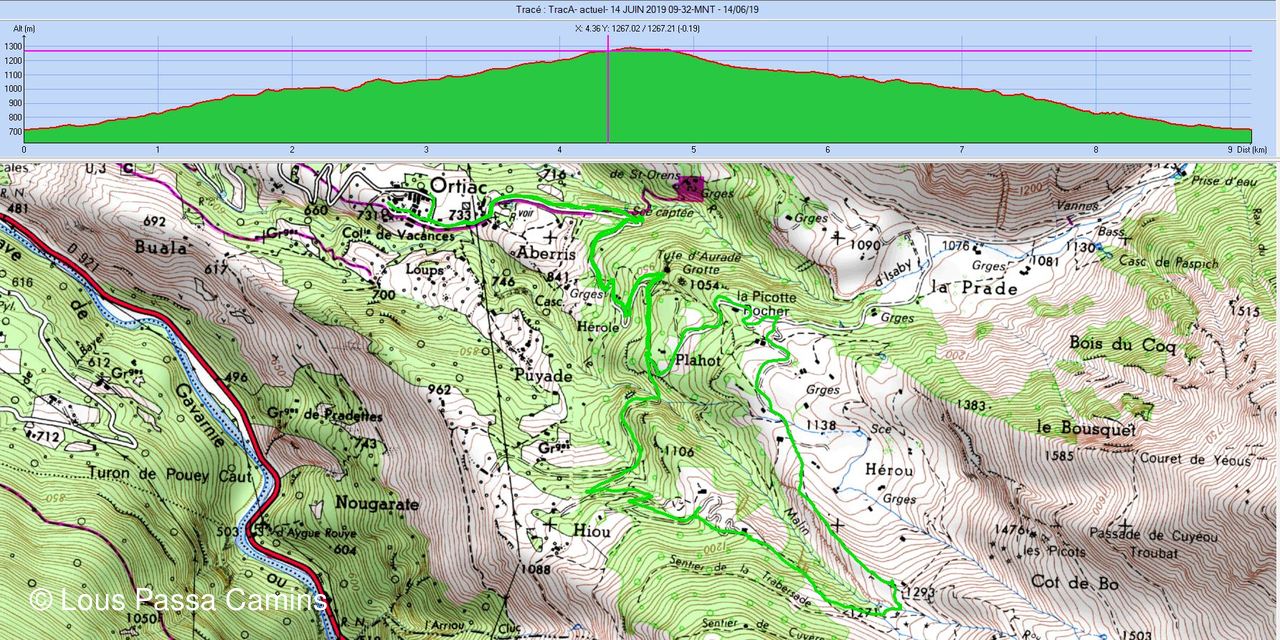Click the purple square marker near St-Orens

pyautogui.click(x=689, y=188)
